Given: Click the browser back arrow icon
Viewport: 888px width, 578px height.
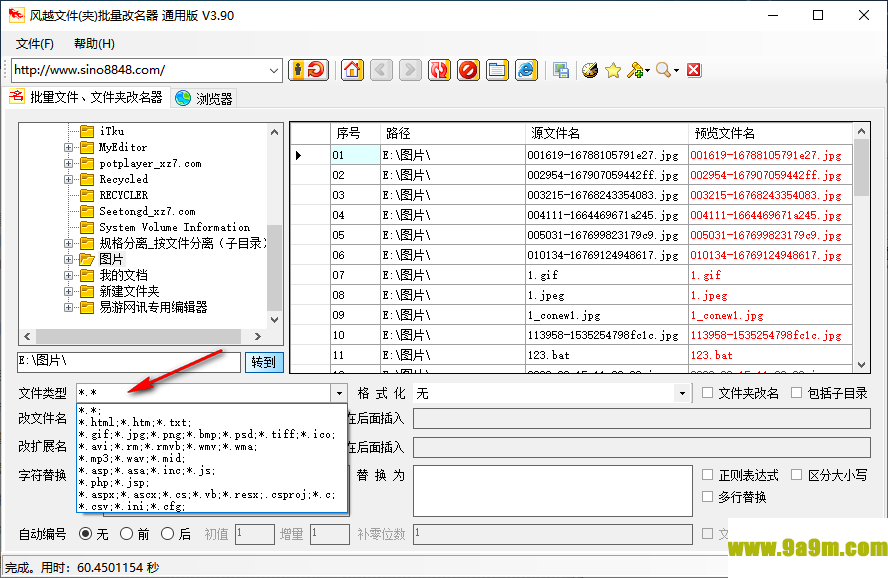Looking at the screenshot, I should (x=381, y=70).
